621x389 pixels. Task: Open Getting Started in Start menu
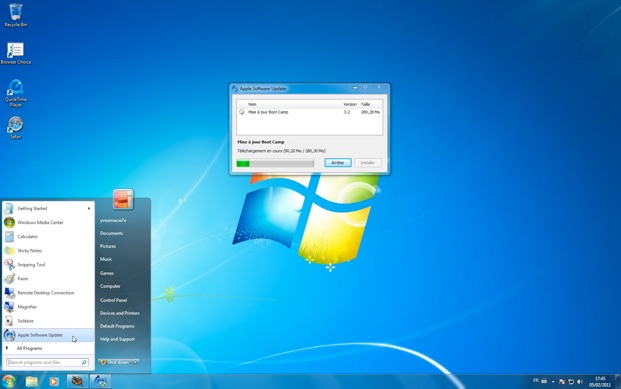(x=48, y=208)
